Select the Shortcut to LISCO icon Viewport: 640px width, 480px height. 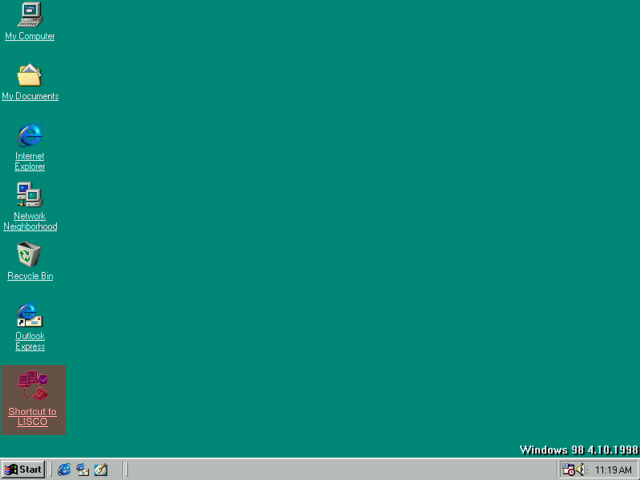pyautogui.click(x=32, y=386)
